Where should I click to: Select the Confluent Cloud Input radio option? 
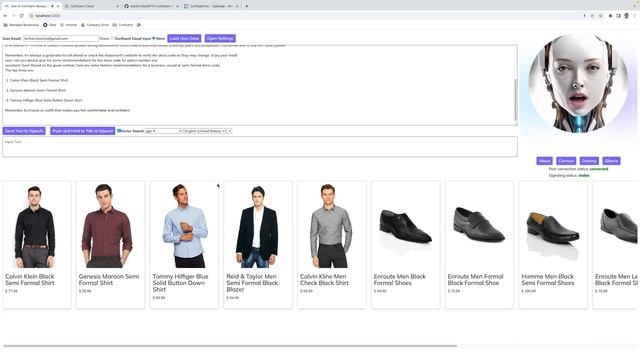(112, 38)
